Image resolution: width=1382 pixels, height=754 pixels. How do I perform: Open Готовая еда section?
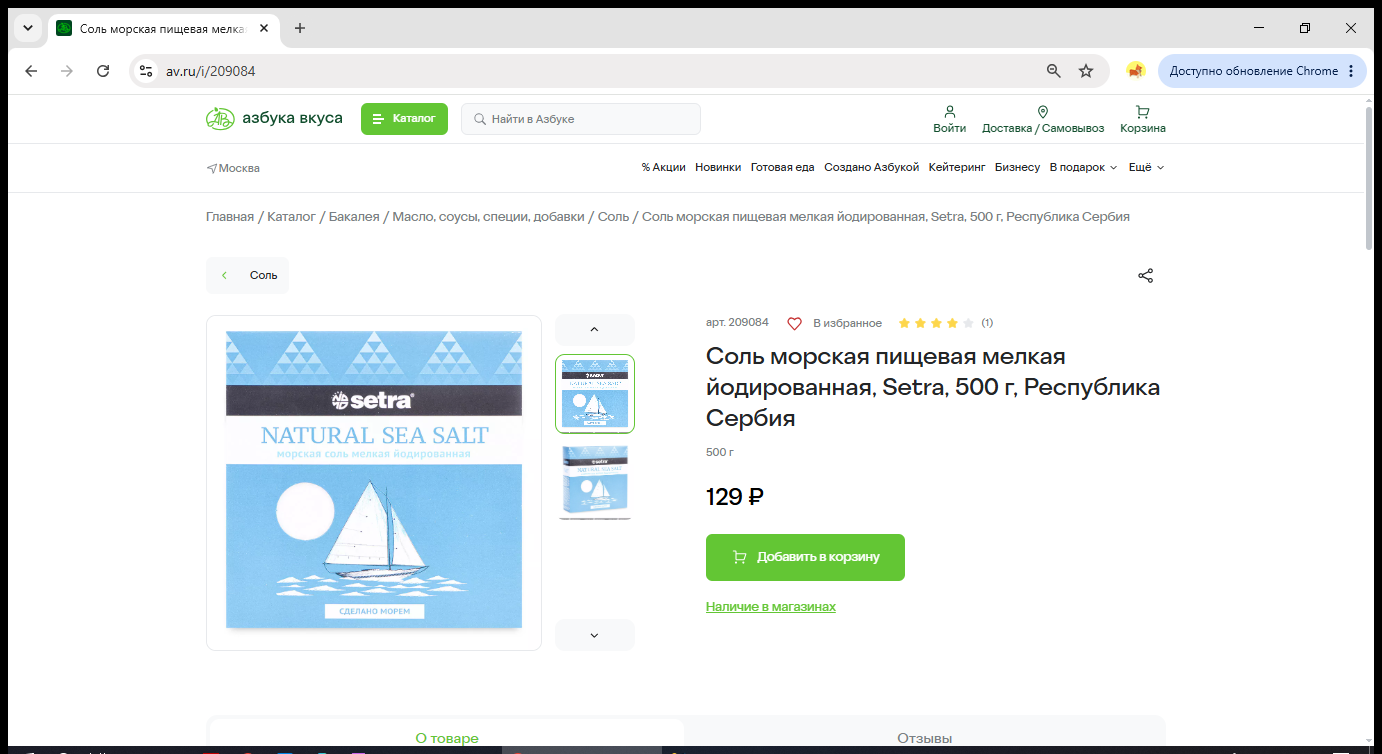pos(783,167)
